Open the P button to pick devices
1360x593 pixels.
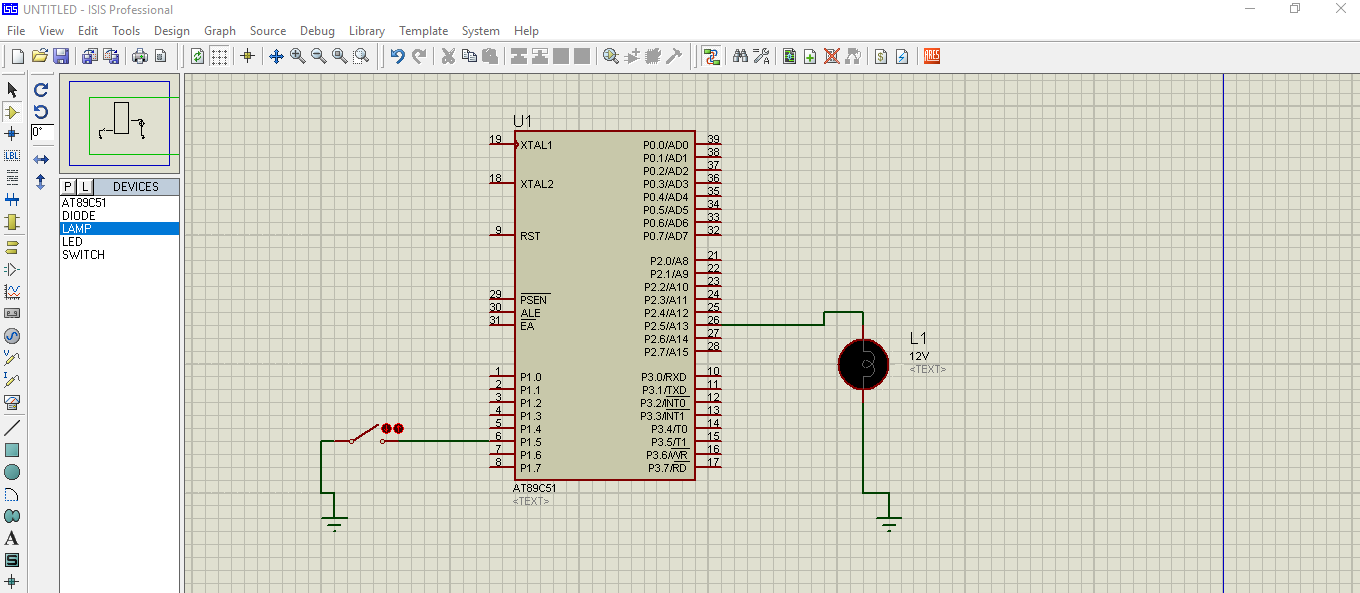pyautogui.click(x=66, y=186)
